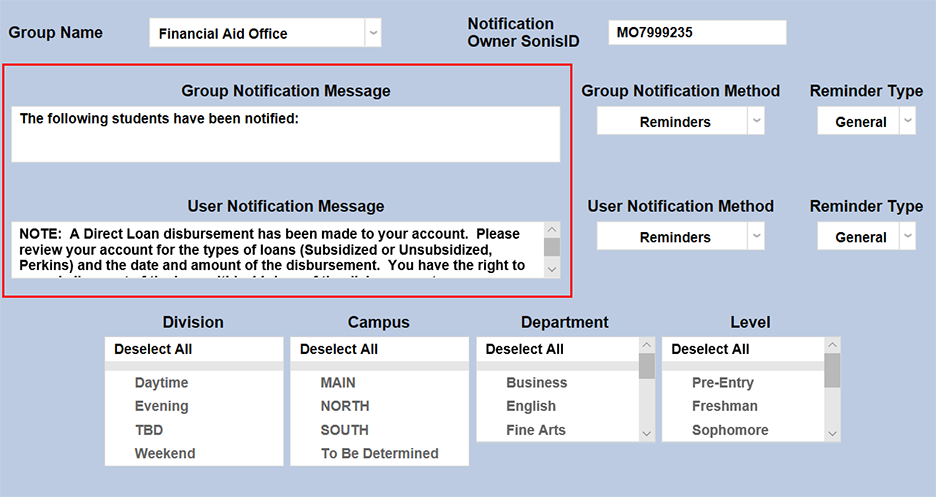Click Reminders value in User Notification Method
The height and width of the screenshot is (497, 936).
coord(675,237)
